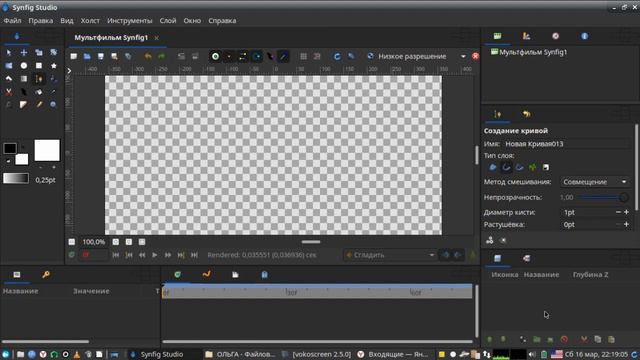Click the scissors cut layer icon
The image size is (640, 360).
[584, 339]
